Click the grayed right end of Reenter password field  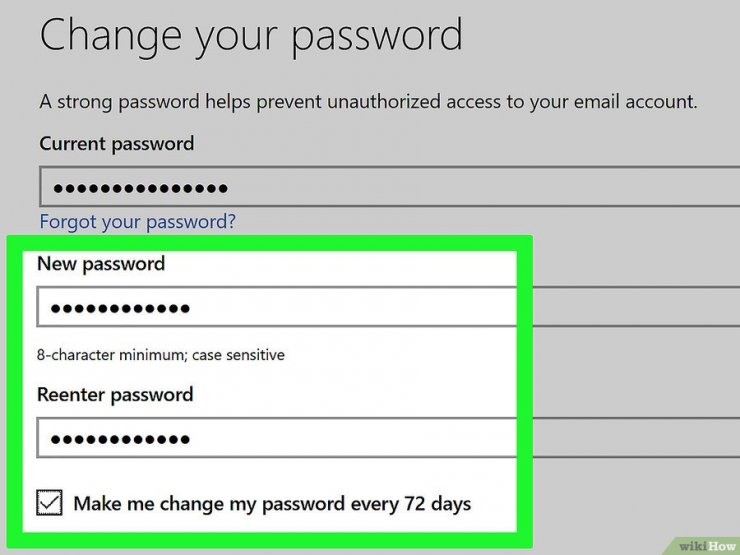(636, 437)
